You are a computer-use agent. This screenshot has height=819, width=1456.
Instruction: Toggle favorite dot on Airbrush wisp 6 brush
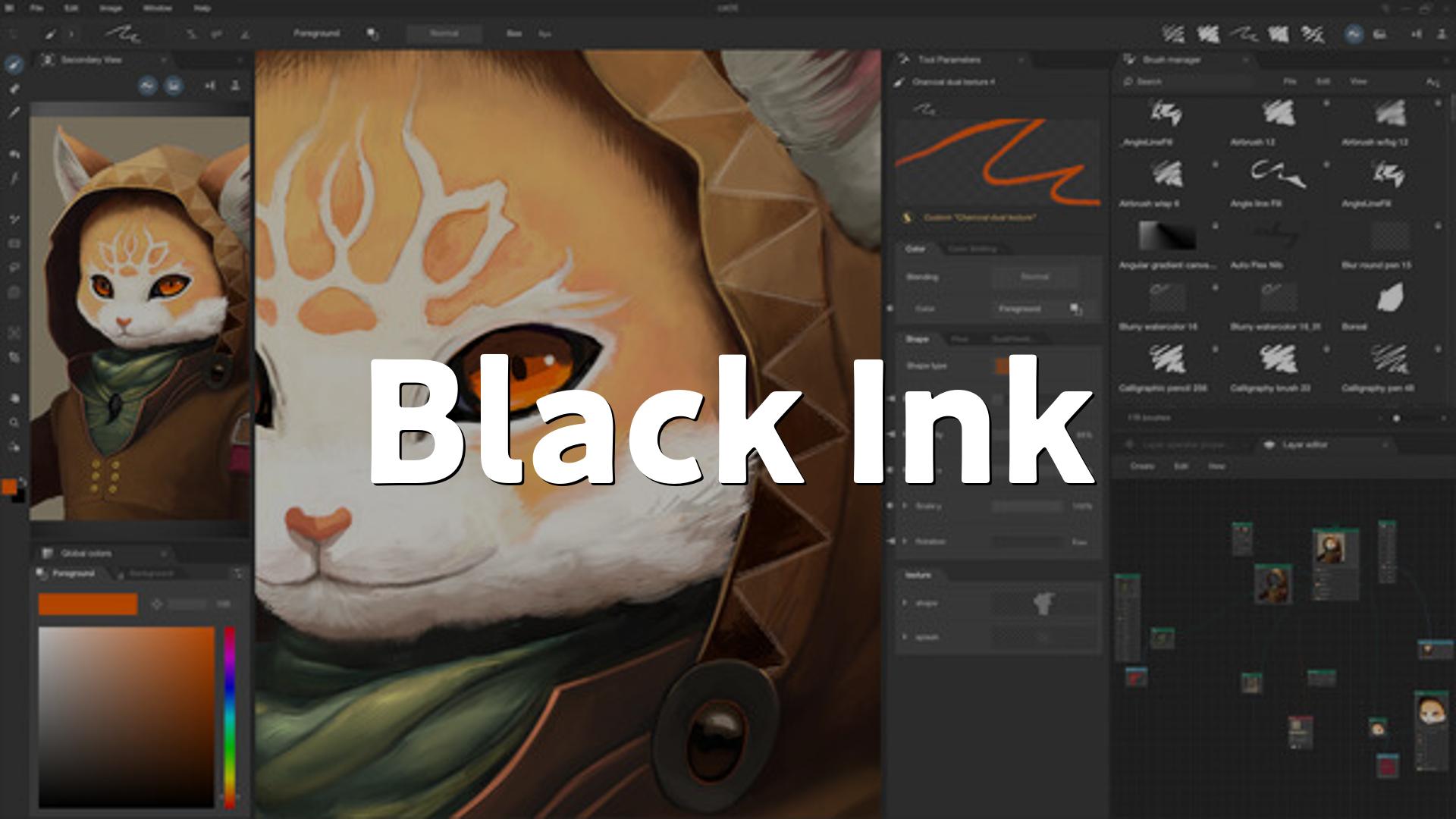(1216, 164)
